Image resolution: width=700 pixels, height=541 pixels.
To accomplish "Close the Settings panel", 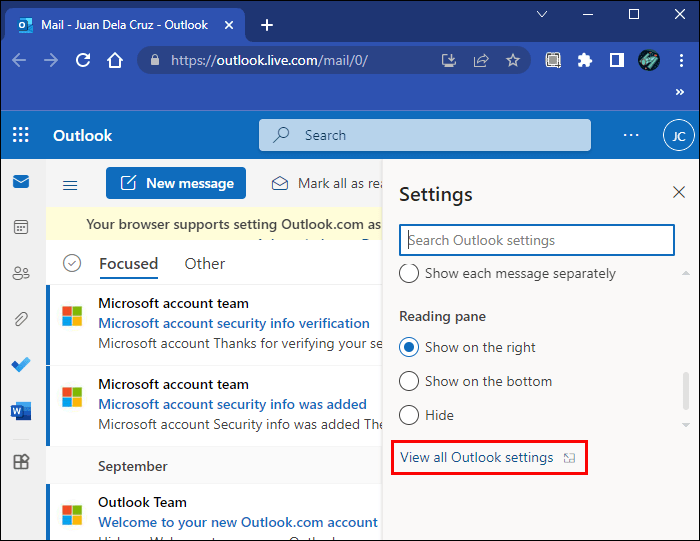I will (679, 192).
